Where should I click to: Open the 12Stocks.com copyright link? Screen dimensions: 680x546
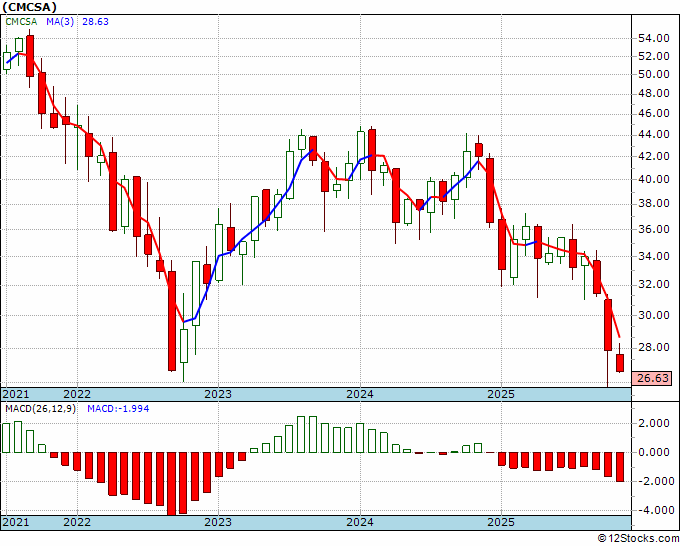[x=638, y=538]
